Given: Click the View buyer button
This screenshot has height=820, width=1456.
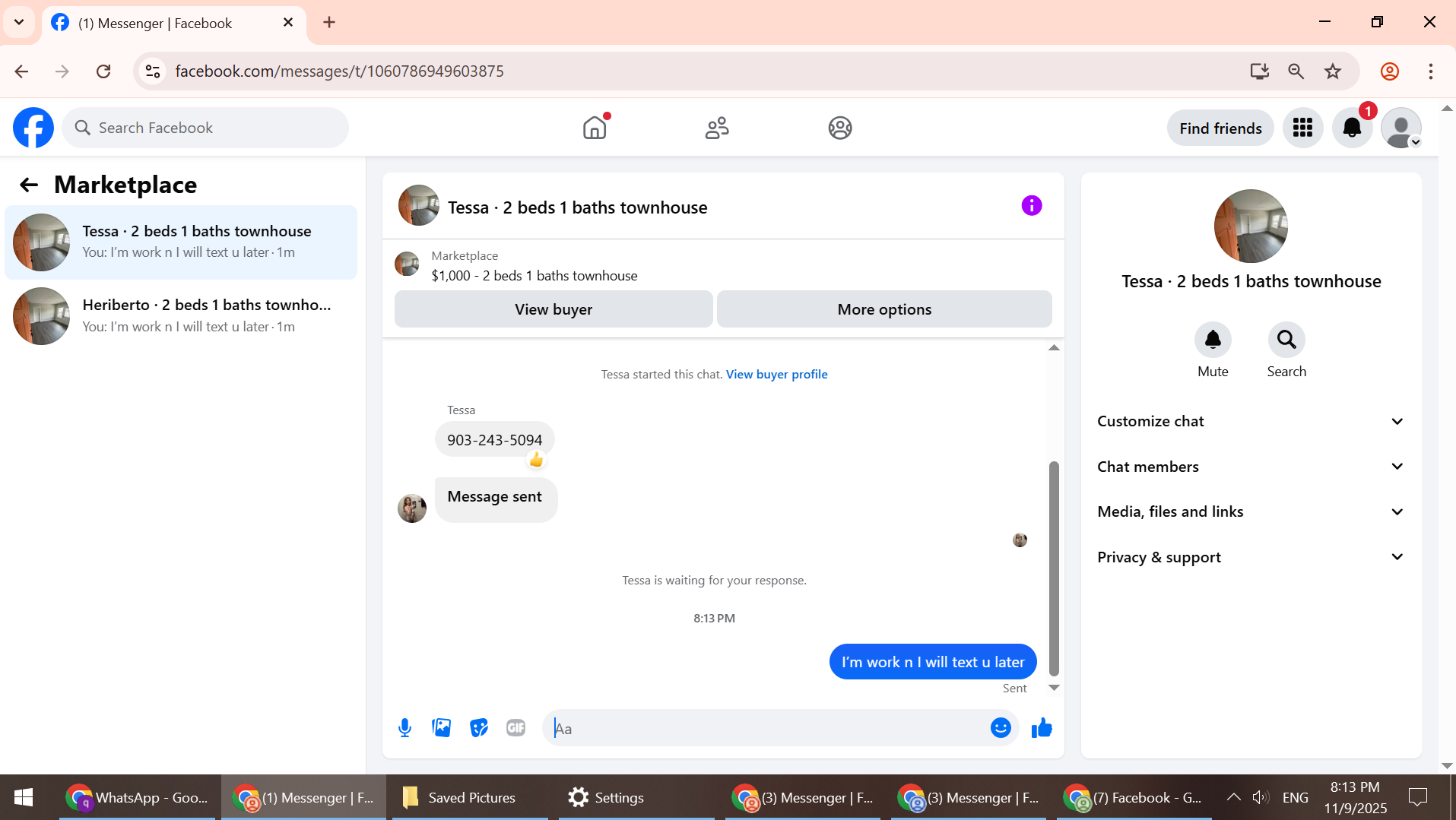Looking at the screenshot, I should coord(554,309).
